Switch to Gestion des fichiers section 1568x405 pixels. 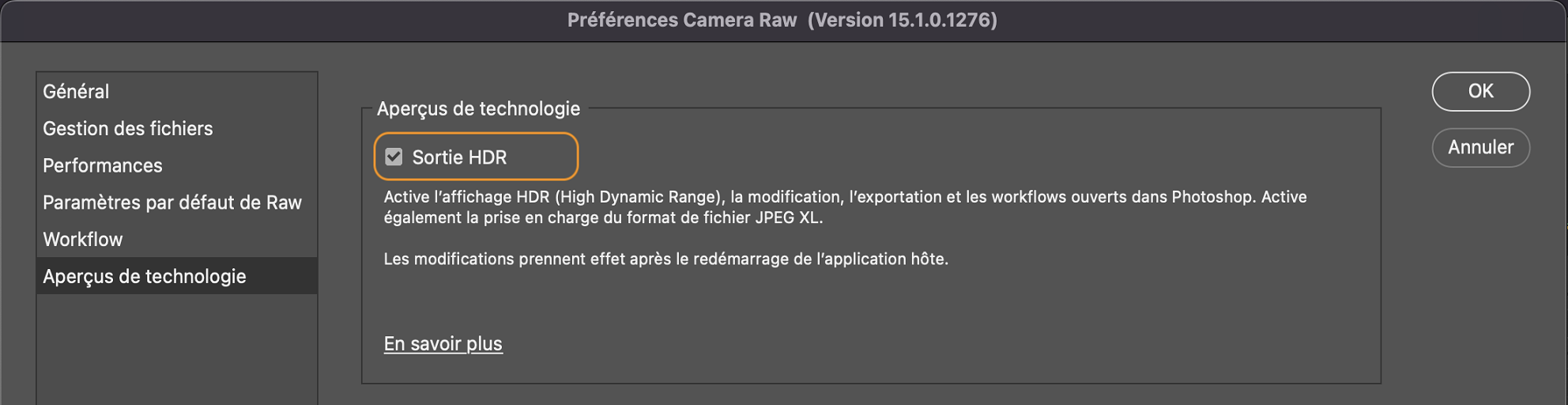[x=128, y=128]
